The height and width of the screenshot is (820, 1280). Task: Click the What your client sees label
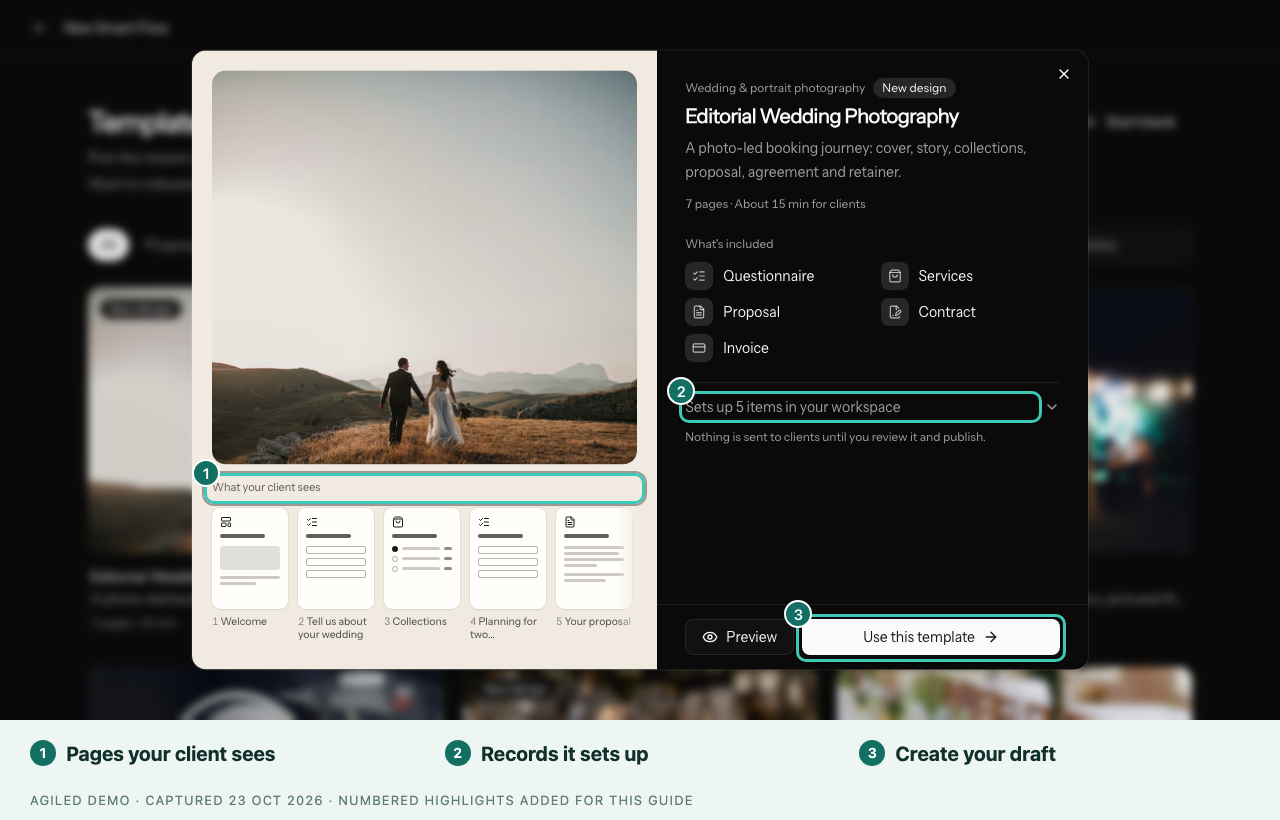pos(266,487)
